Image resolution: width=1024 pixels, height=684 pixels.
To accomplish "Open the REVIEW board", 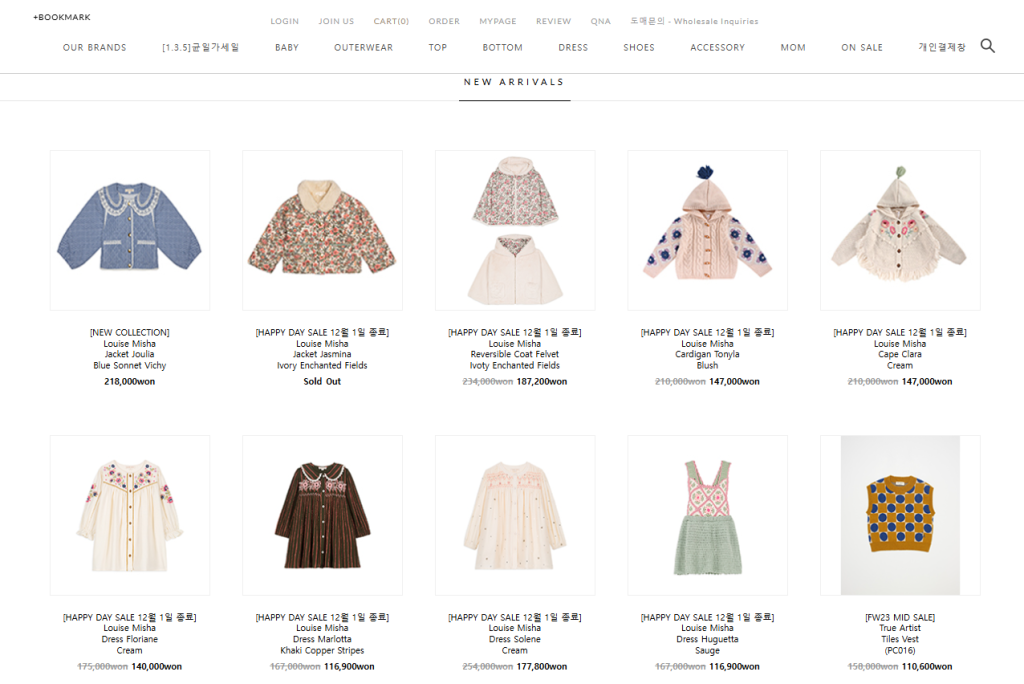I will [553, 21].
